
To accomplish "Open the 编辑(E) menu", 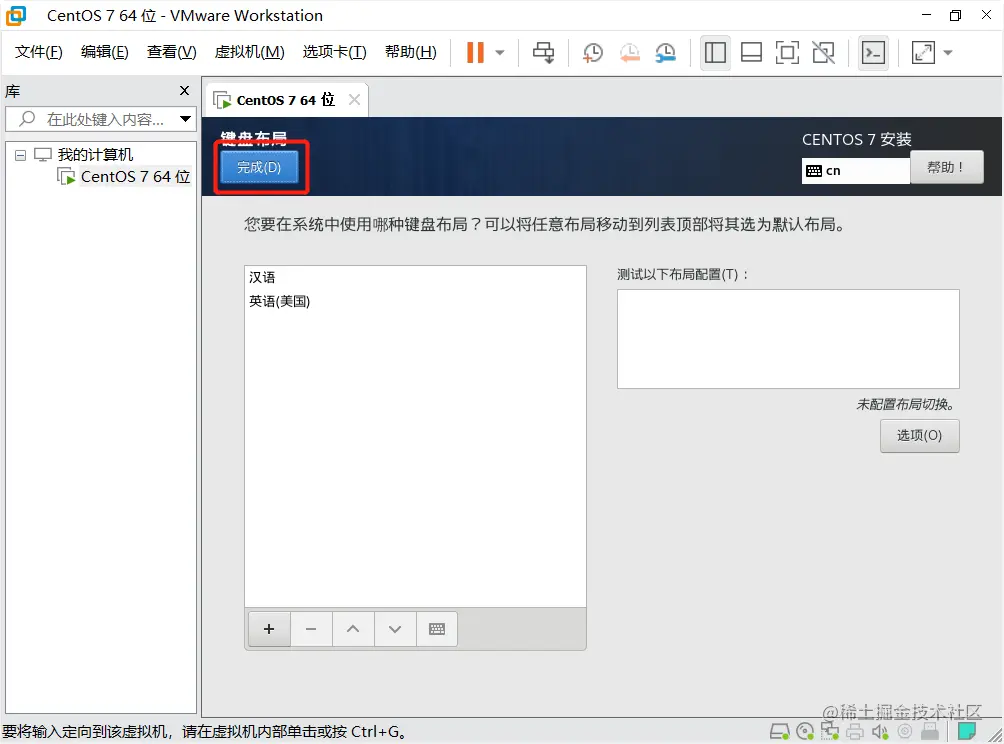I will (104, 52).
